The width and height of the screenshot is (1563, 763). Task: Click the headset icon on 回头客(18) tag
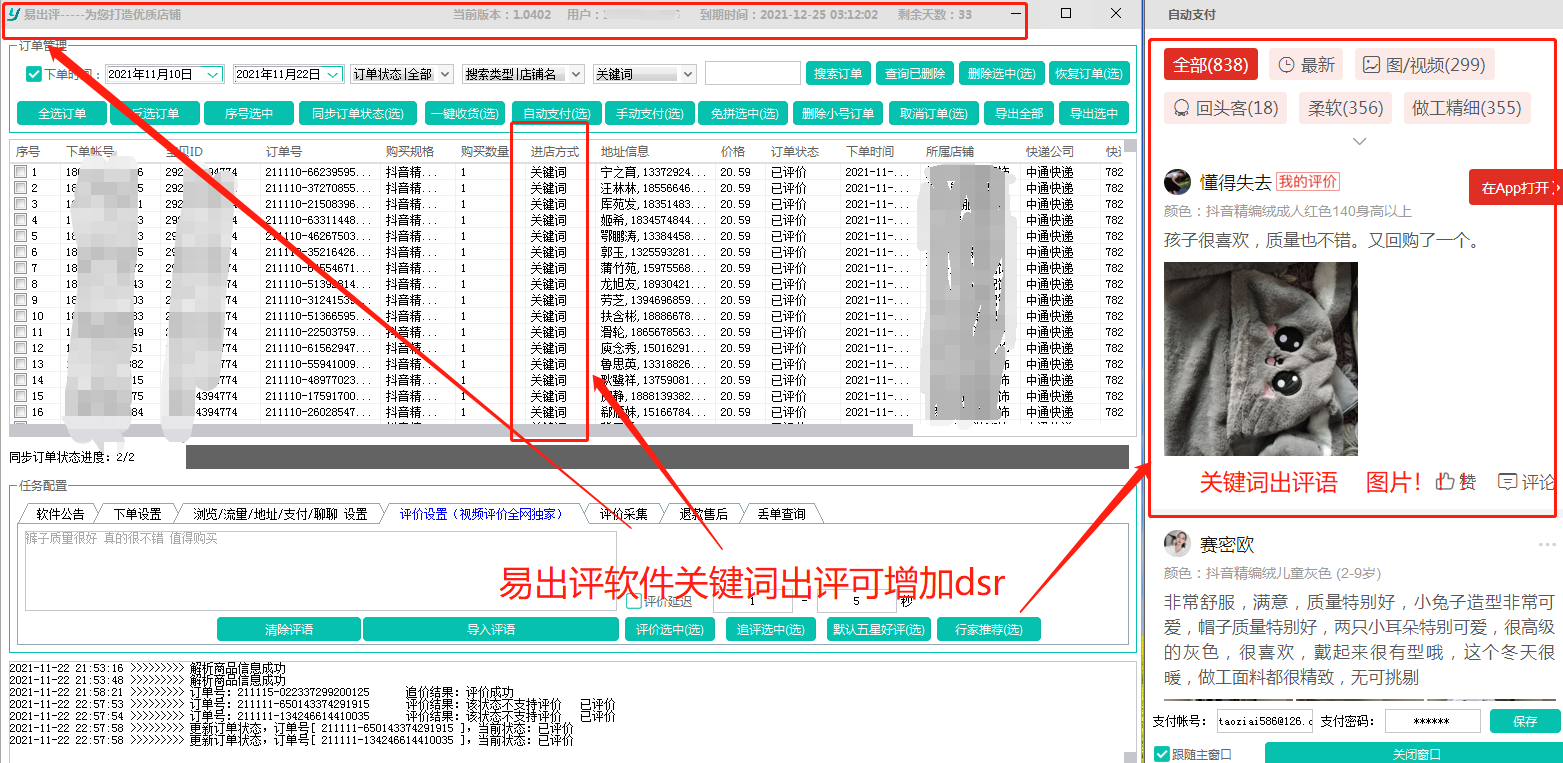(x=1180, y=107)
